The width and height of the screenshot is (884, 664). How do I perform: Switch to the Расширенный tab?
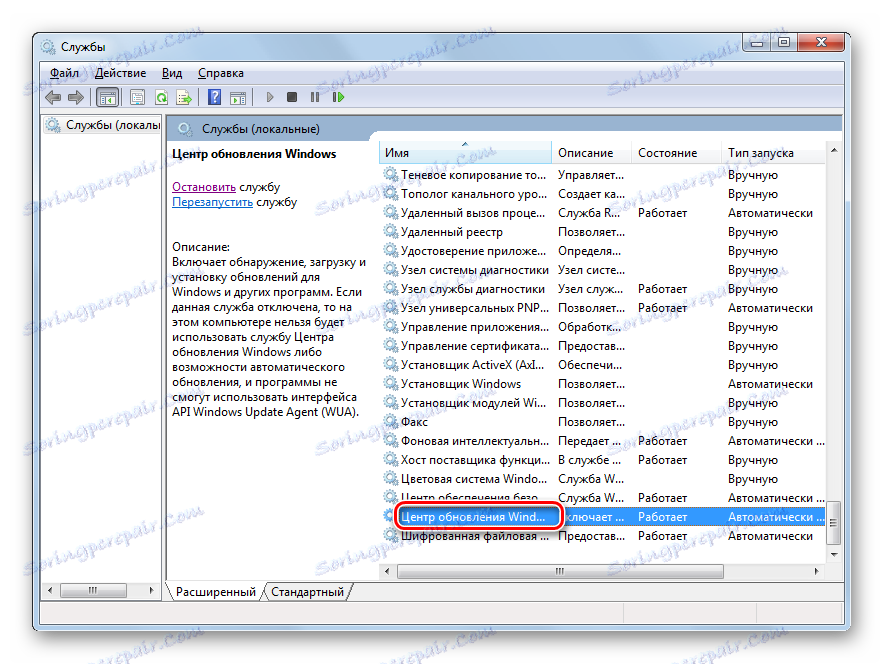(215, 592)
